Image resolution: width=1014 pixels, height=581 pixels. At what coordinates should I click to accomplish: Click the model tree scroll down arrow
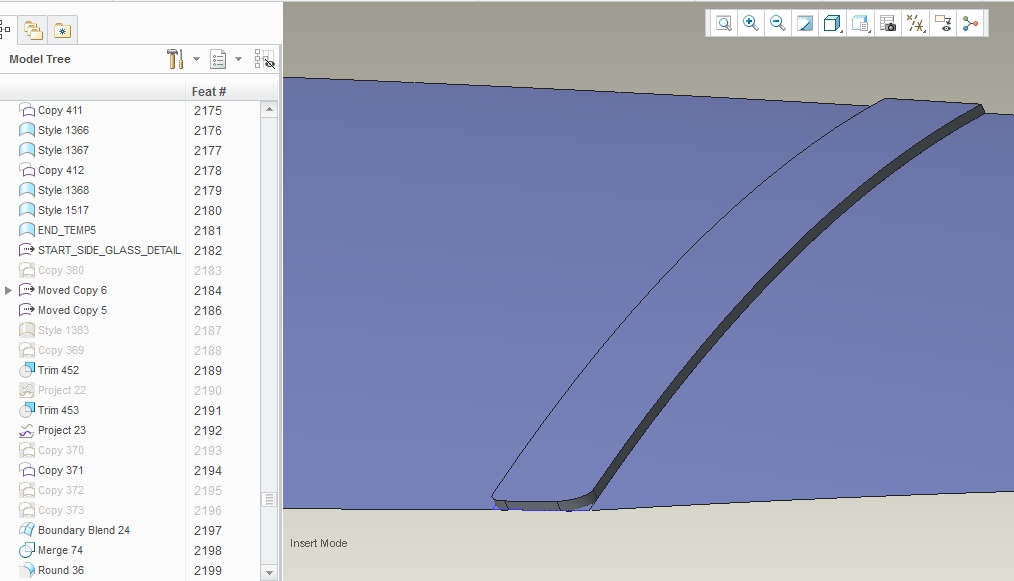click(x=270, y=573)
